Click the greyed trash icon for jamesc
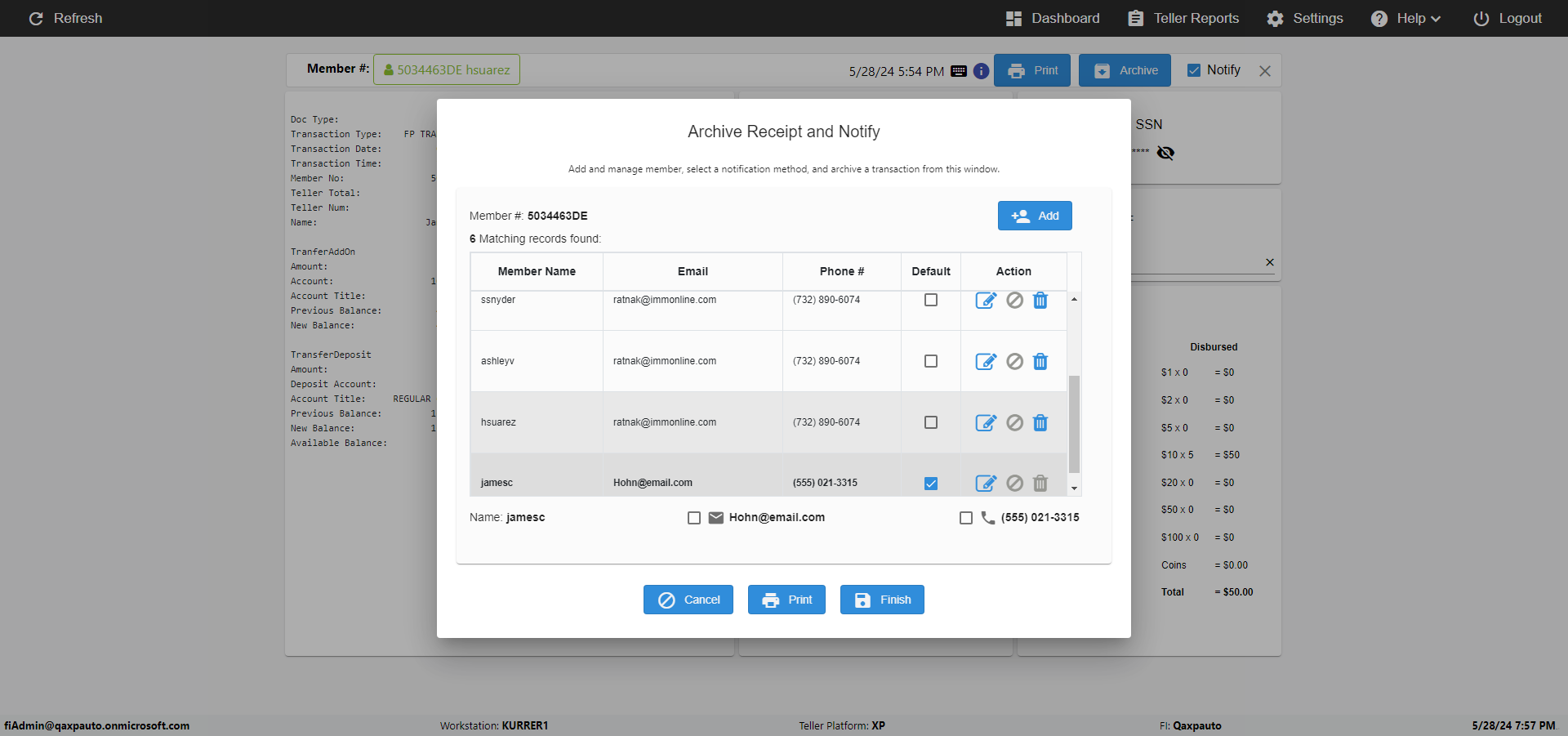Screen dimensions: 1568x736 pos(1040,483)
